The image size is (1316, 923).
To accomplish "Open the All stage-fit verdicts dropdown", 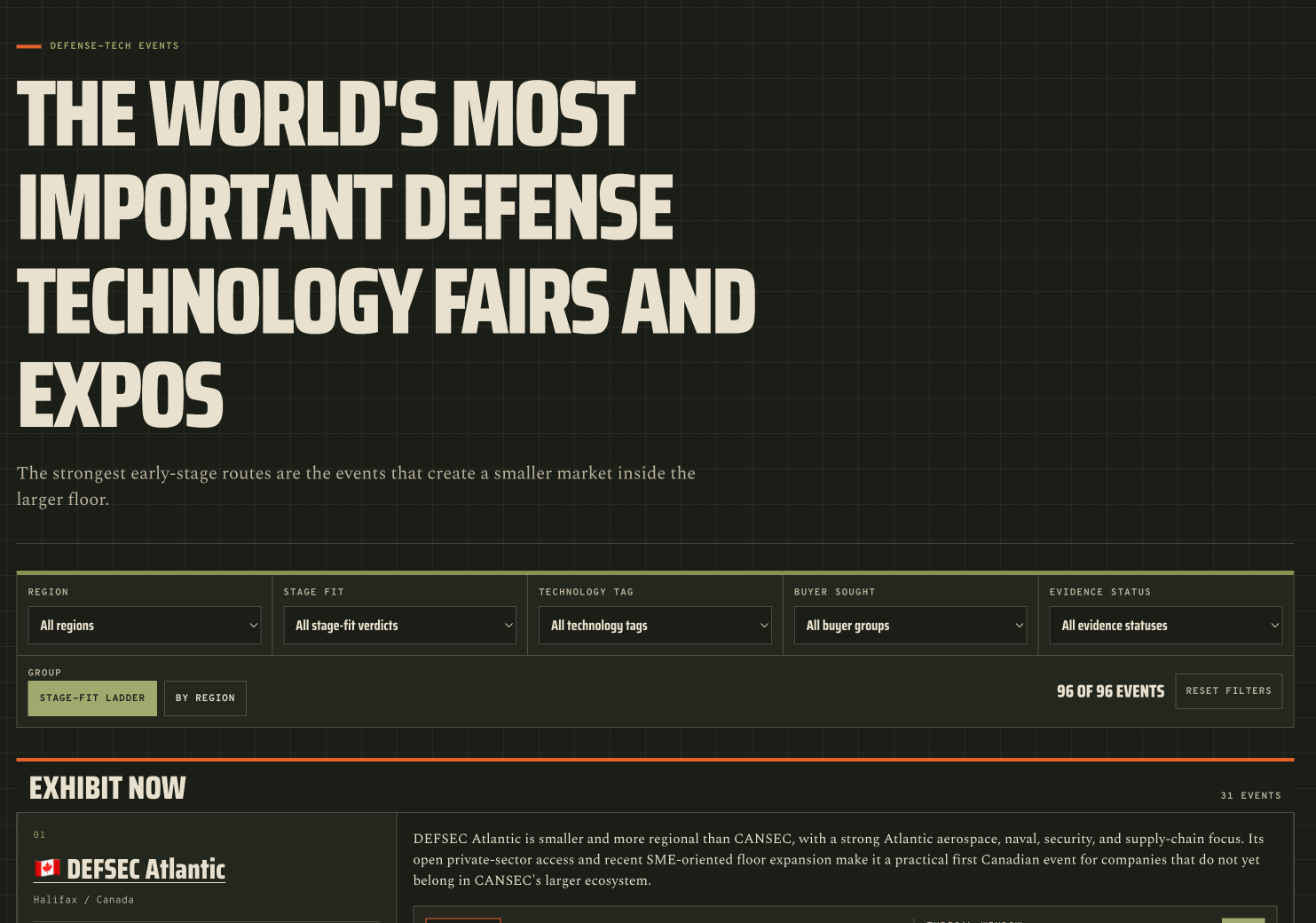I will pyautogui.click(x=400, y=625).
